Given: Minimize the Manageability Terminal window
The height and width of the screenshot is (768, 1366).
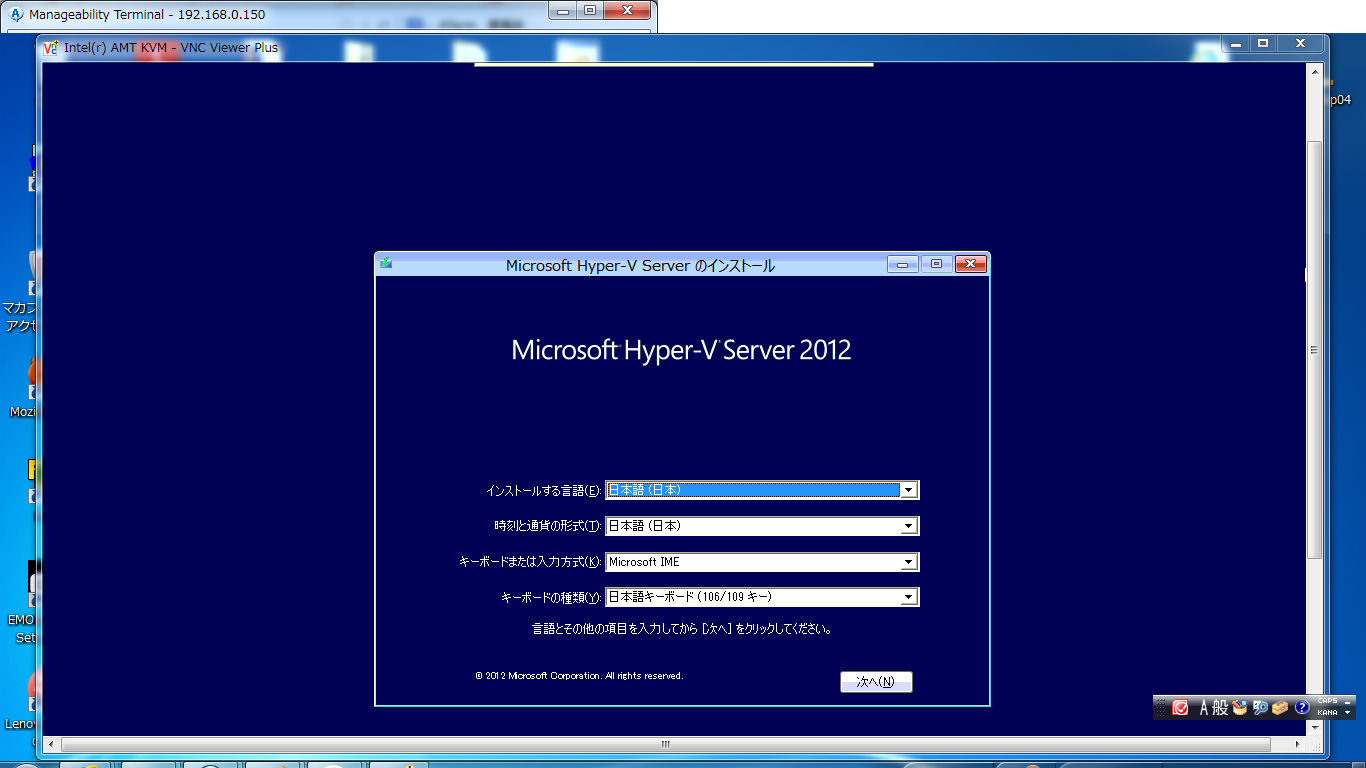Looking at the screenshot, I should (x=565, y=10).
